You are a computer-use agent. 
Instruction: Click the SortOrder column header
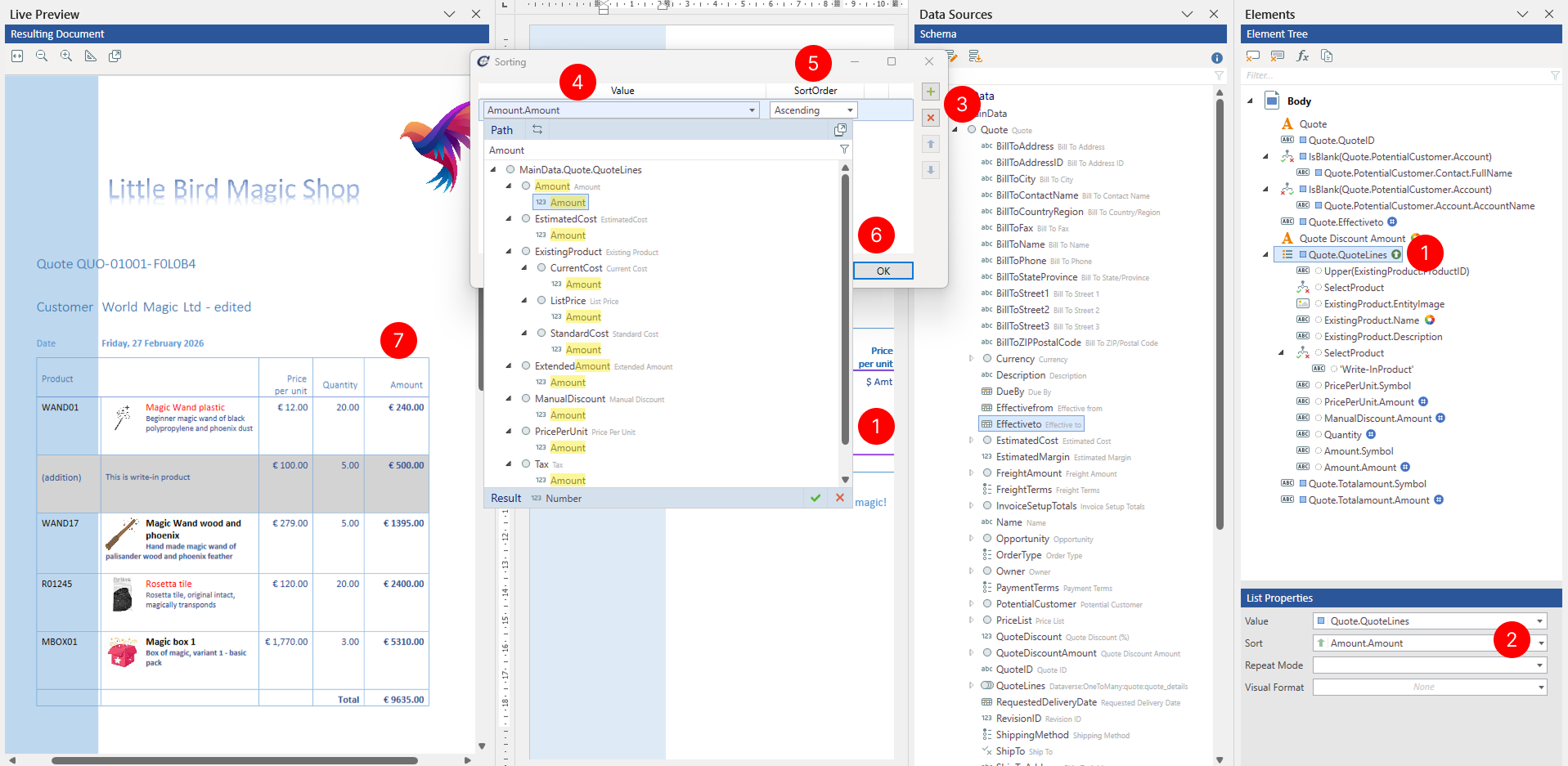[x=815, y=91]
